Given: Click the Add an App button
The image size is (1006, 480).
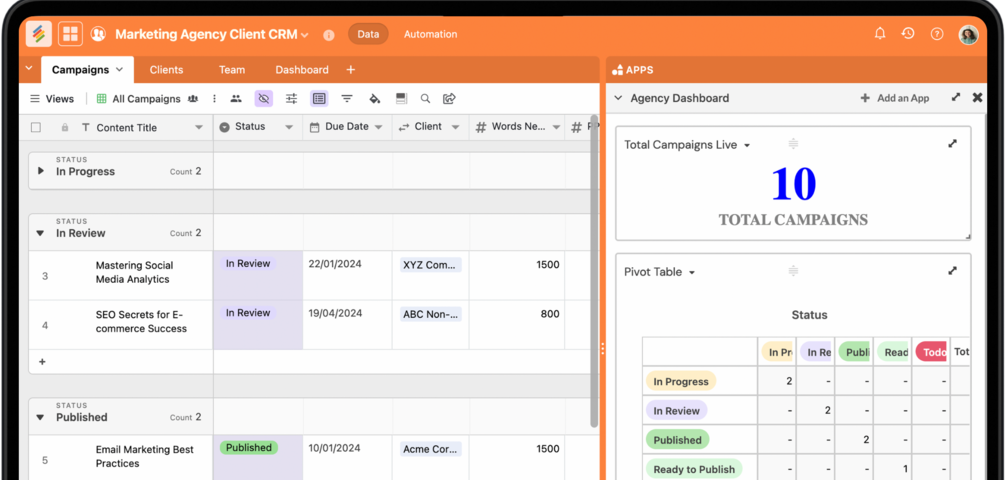Looking at the screenshot, I should [894, 98].
